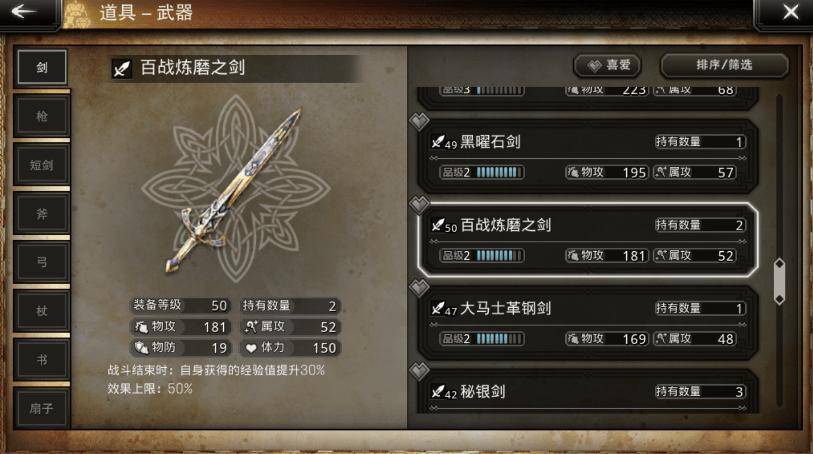Select the 剑 sword category tab
This screenshot has width=813, height=454.
tap(42, 67)
